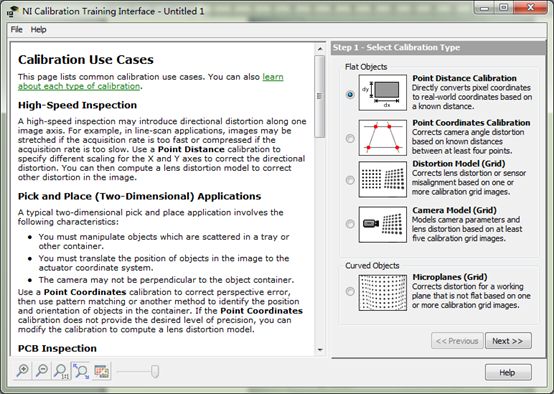Screen dimensions: 554x394
Task: Click the application icon in title bar
Action: click(x=12, y=11)
